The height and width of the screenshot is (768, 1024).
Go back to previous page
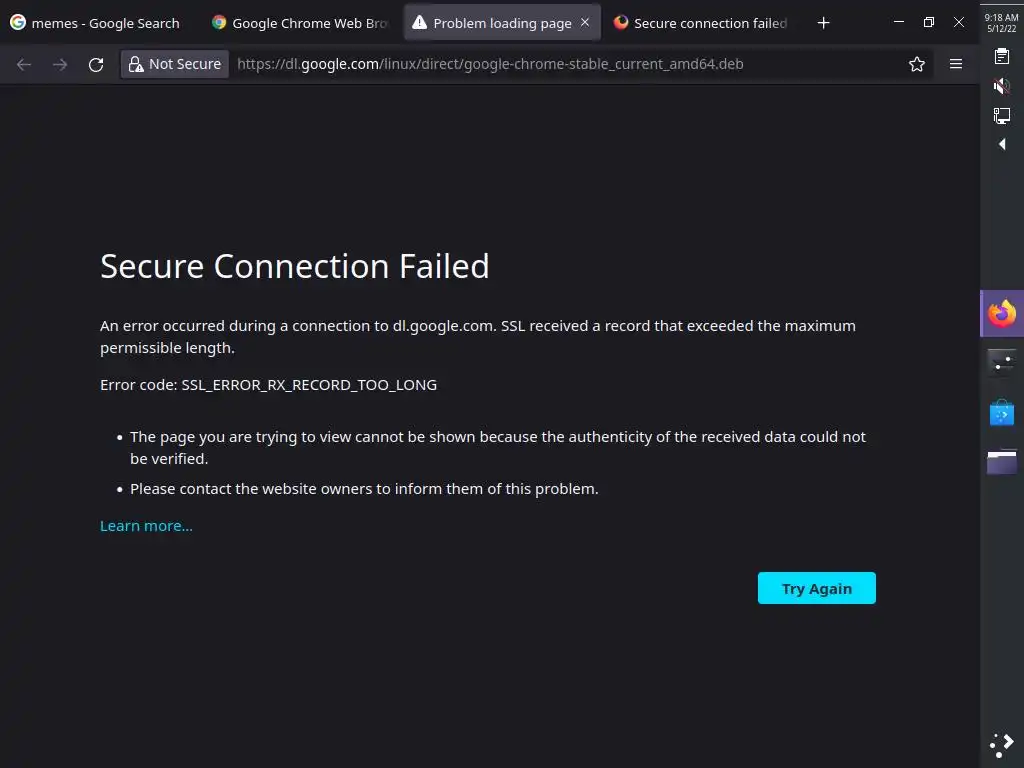(x=24, y=64)
